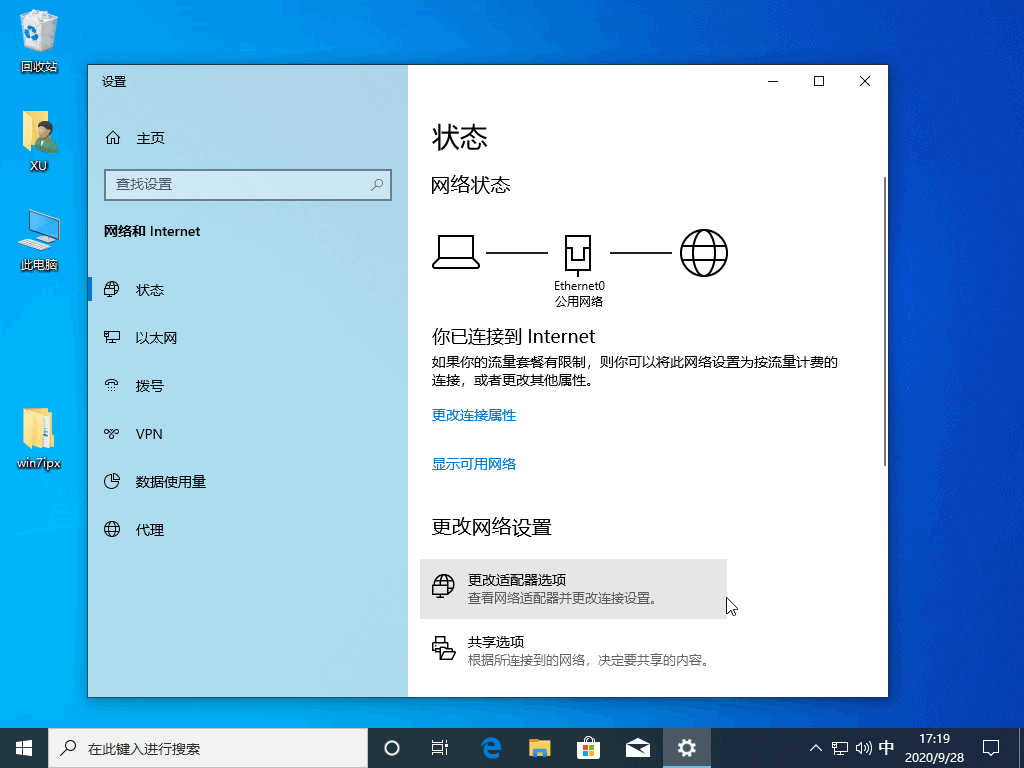Click the 中 input method indicator
This screenshot has height=768, width=1024.
point(886,748)
